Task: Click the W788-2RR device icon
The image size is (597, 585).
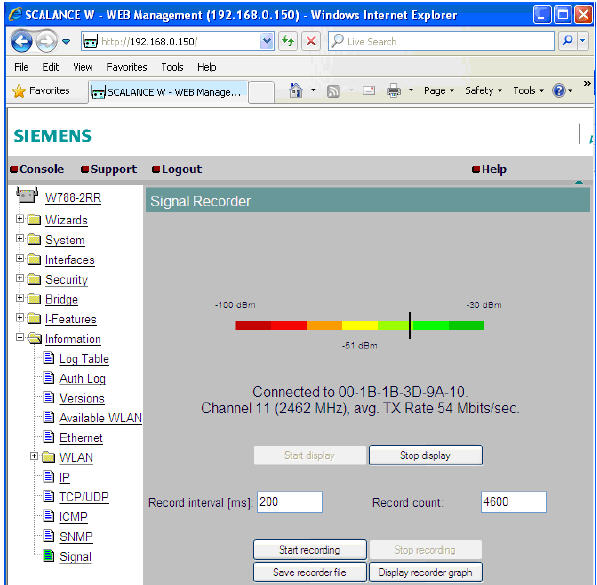Action: pyautogui.click(x=27, y=195)
